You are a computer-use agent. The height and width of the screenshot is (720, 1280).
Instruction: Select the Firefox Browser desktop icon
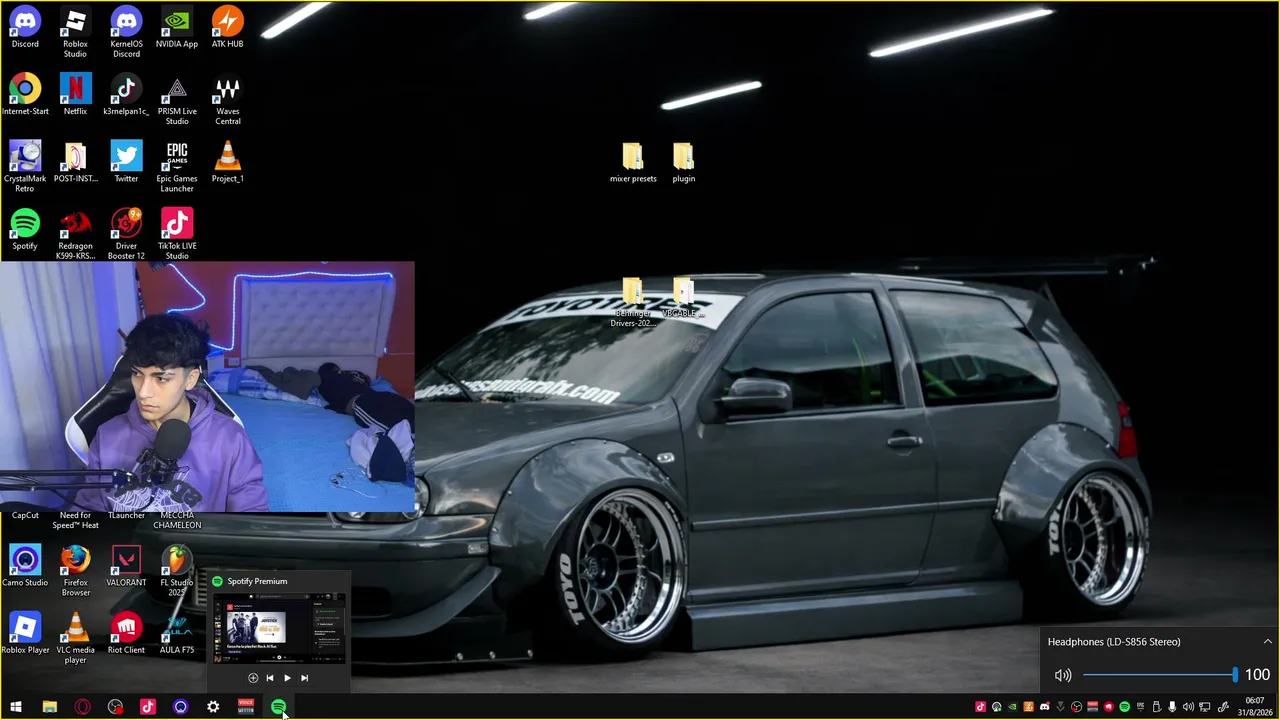(75, 571)
